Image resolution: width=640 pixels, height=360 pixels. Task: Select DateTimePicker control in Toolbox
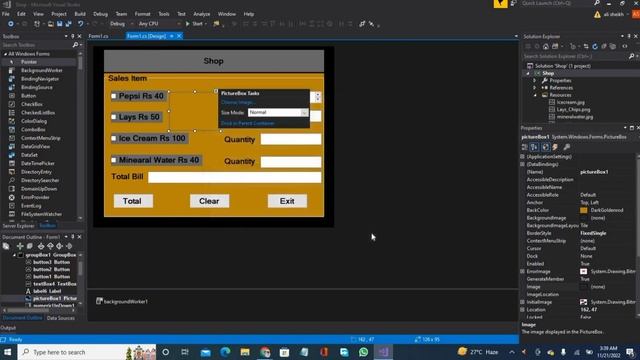(38, 163)
